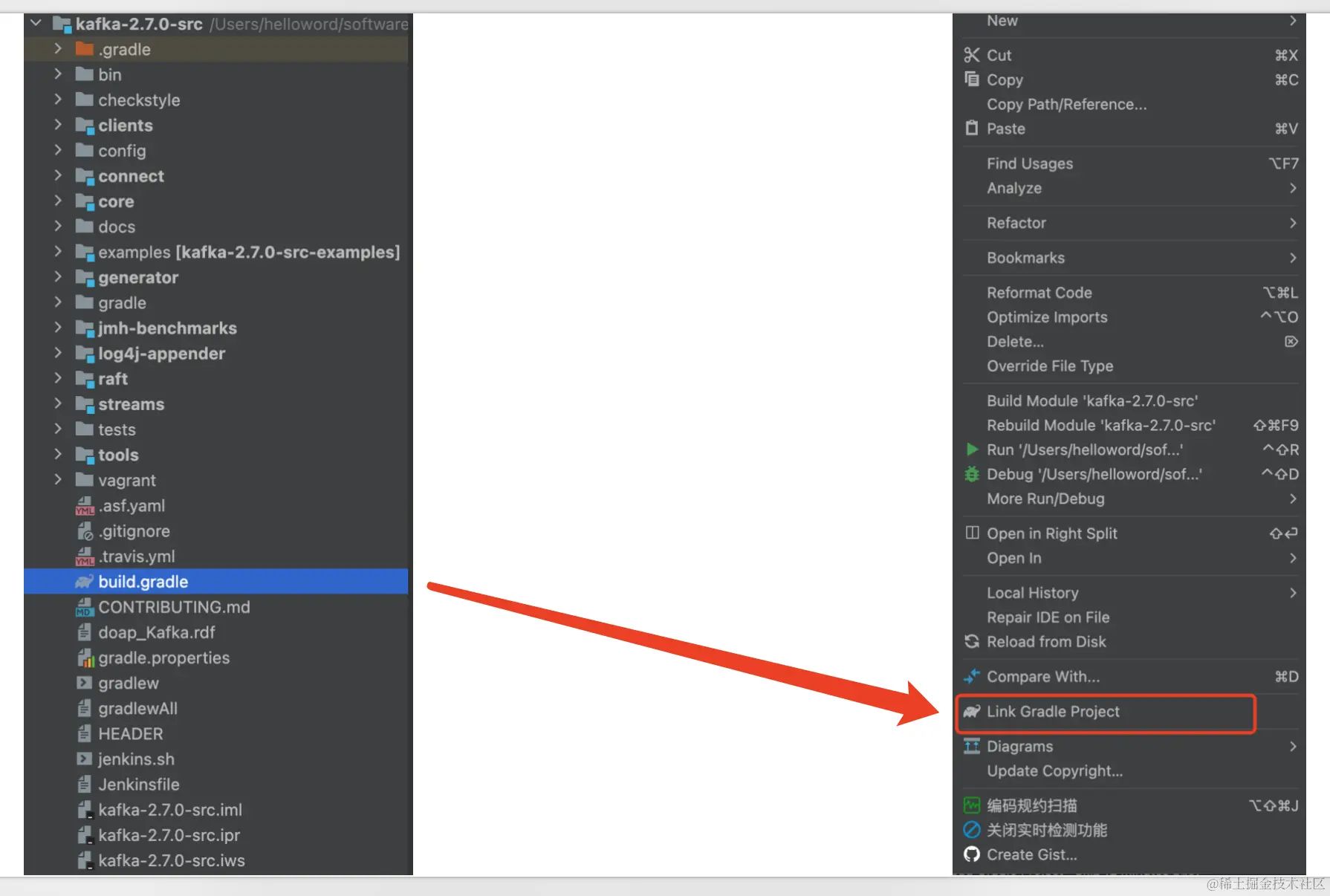Open the More Run/Debug submenu
1330x896 pixels.
pos(1129,499)
